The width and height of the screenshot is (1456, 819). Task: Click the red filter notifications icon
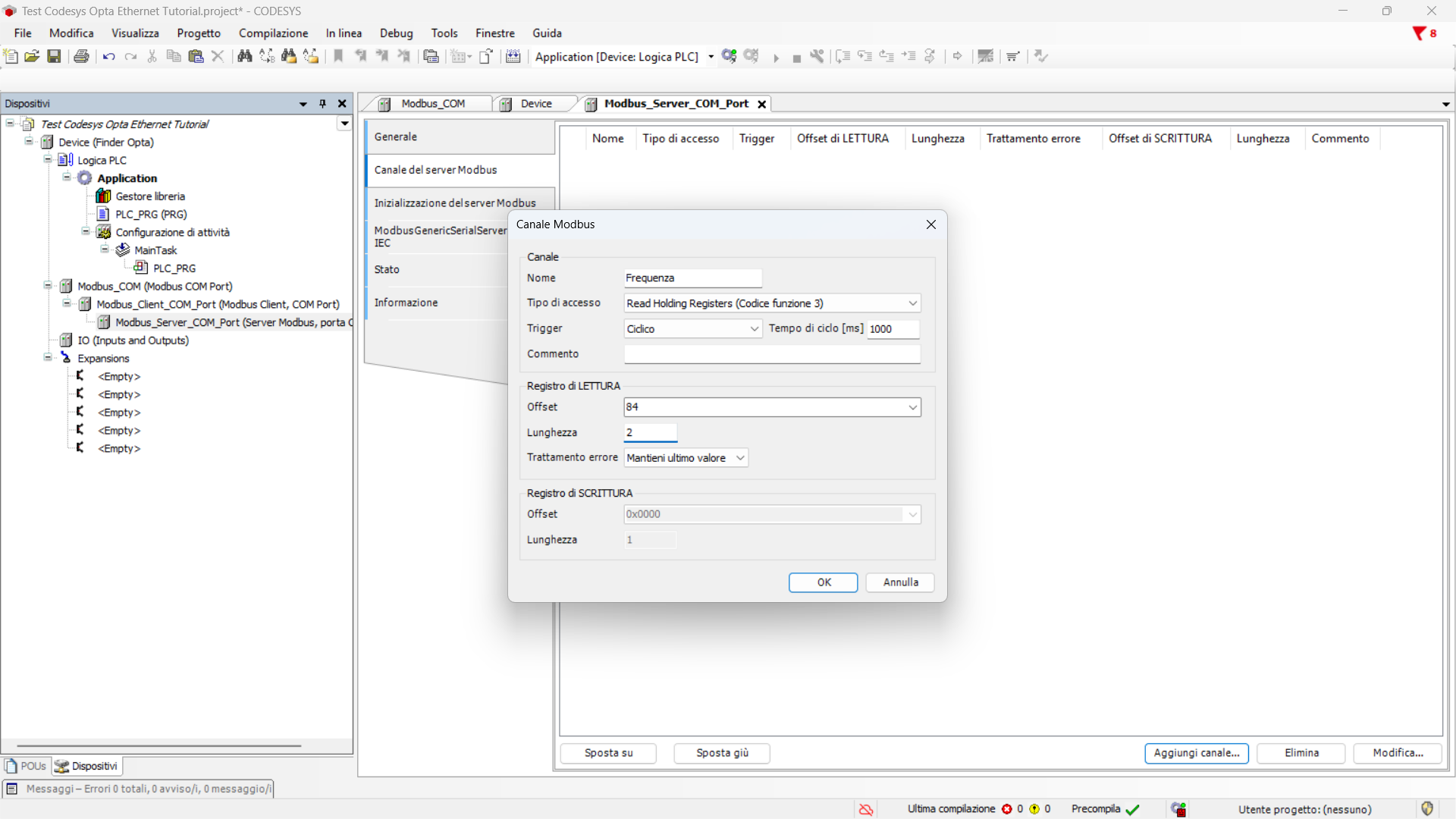(1419, 33)
